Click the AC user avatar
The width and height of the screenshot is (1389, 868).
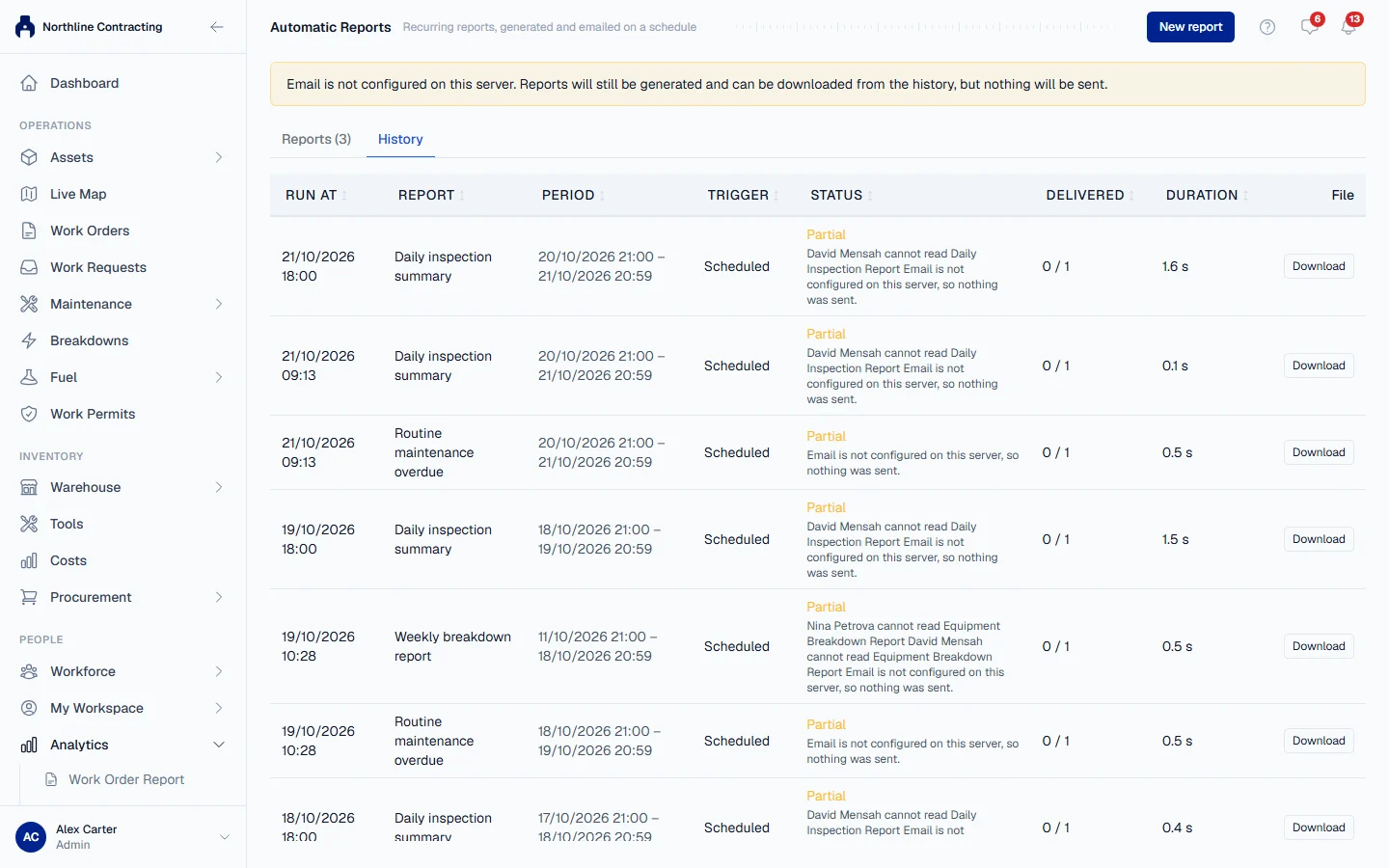point(31,837)
